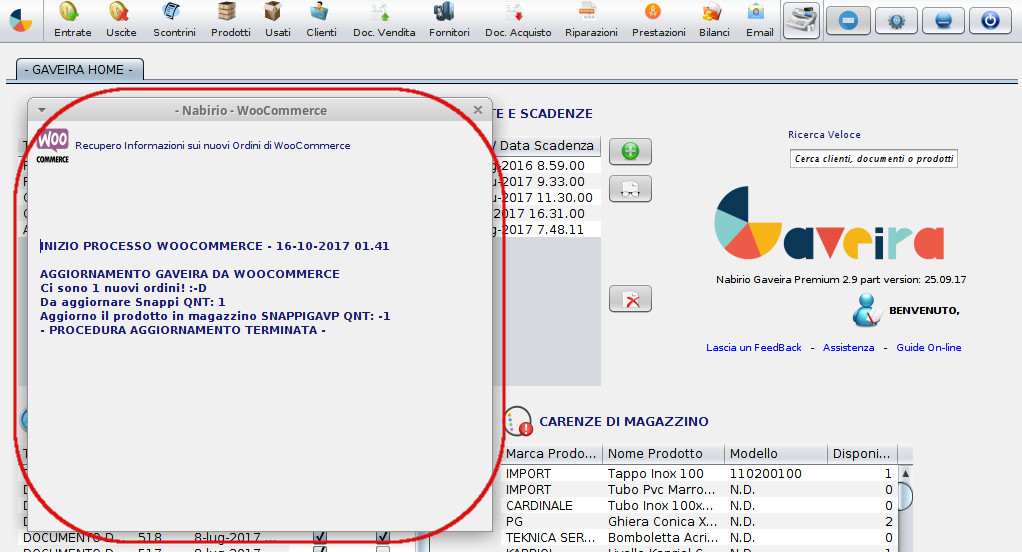Click the cash register icon button
This screenshot has width=1022, height=552.
point(801,21)
